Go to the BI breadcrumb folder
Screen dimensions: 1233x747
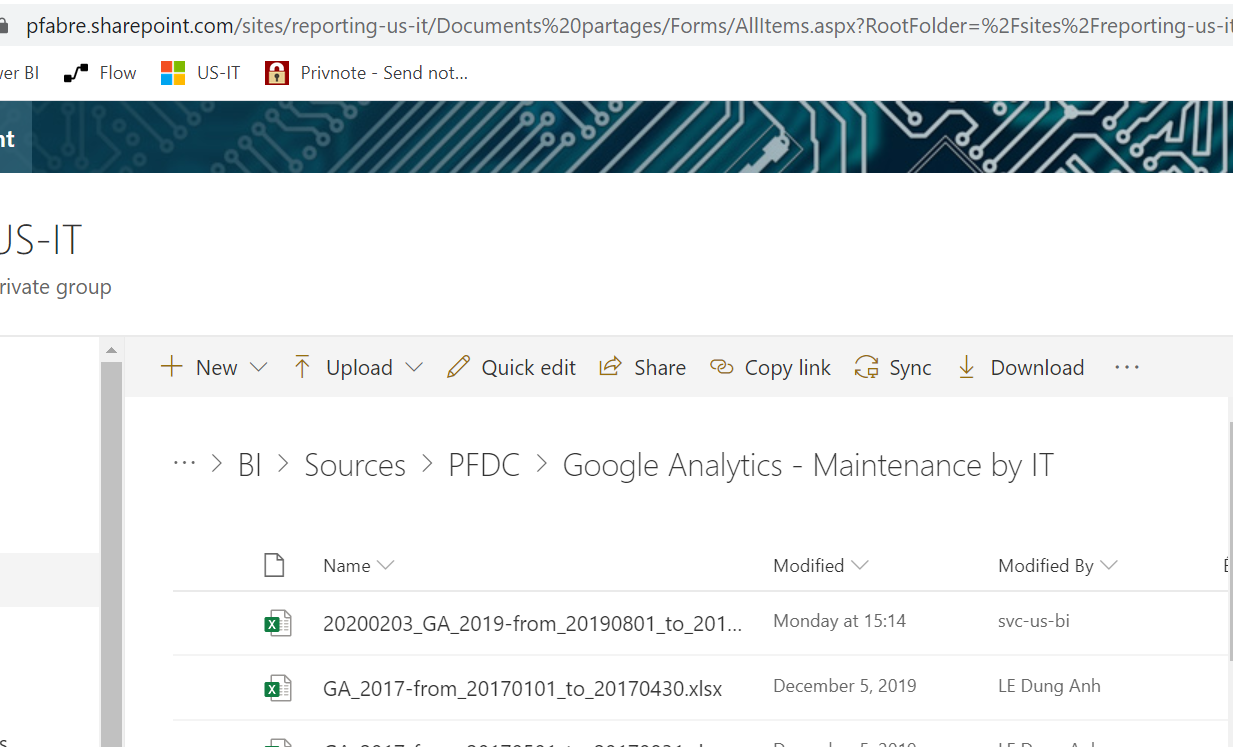click(x=250, y=465)
